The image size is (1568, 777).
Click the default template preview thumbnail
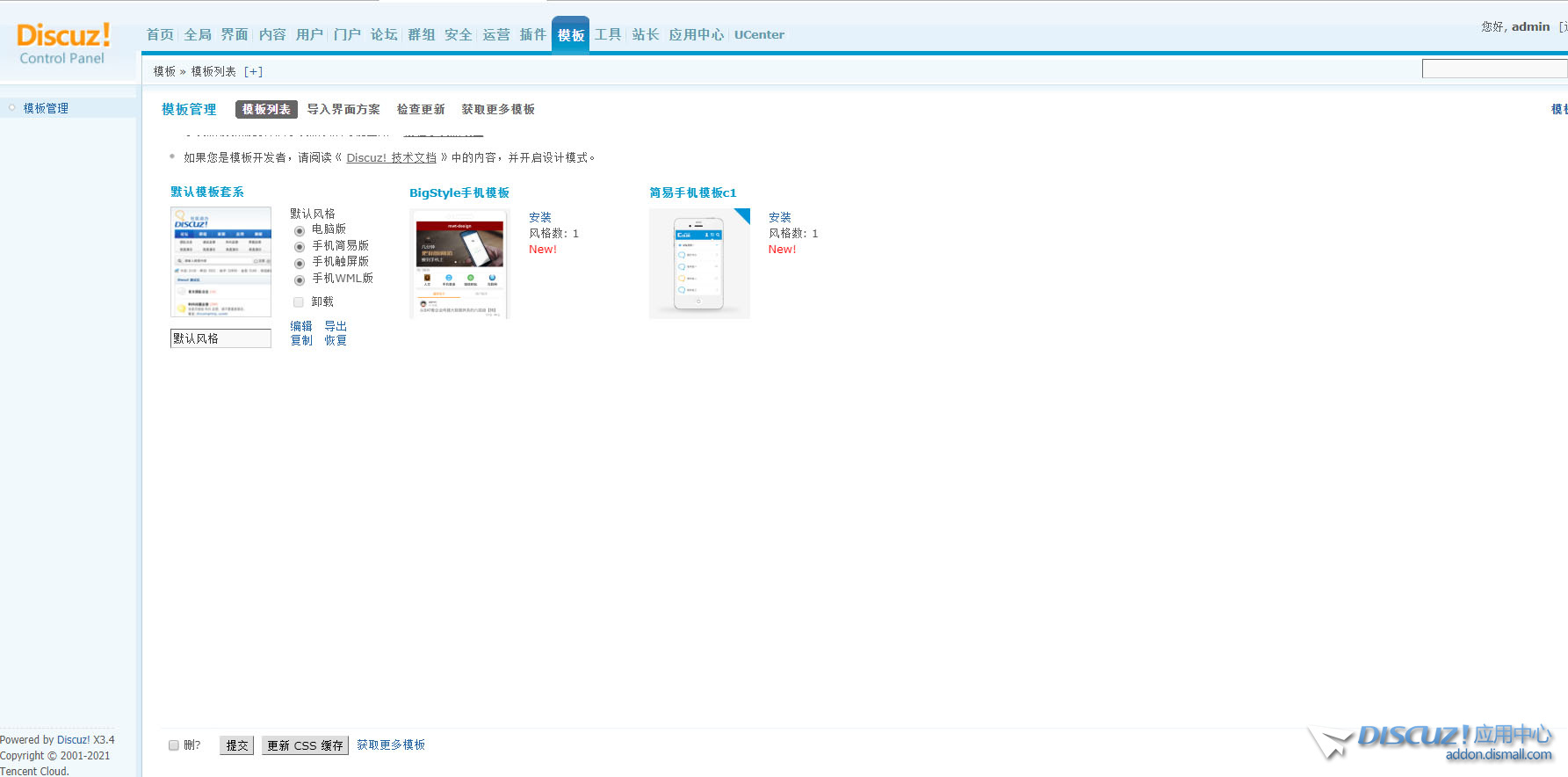220,262
